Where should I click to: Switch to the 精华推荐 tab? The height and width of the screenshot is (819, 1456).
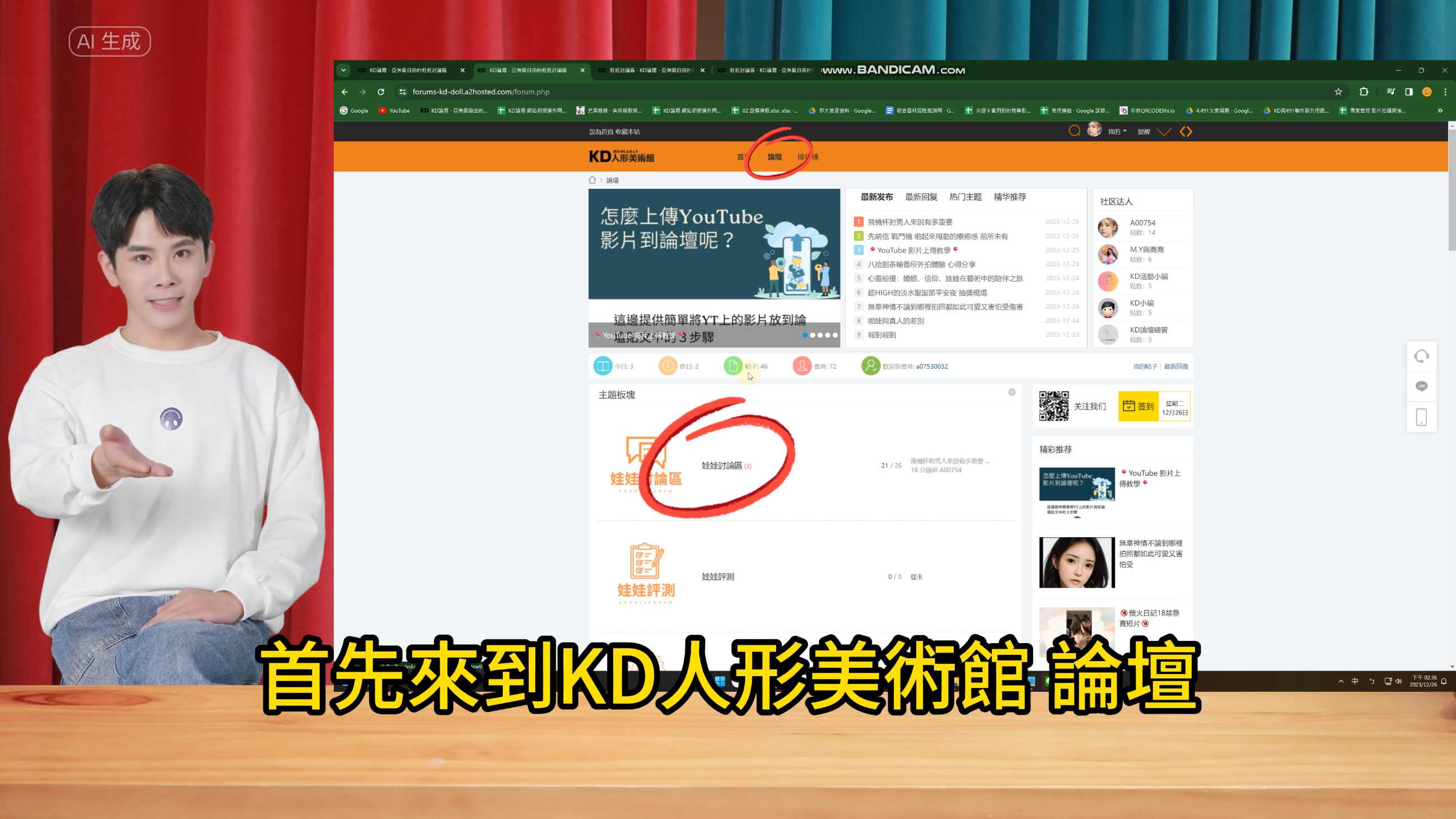(1010, 197)
